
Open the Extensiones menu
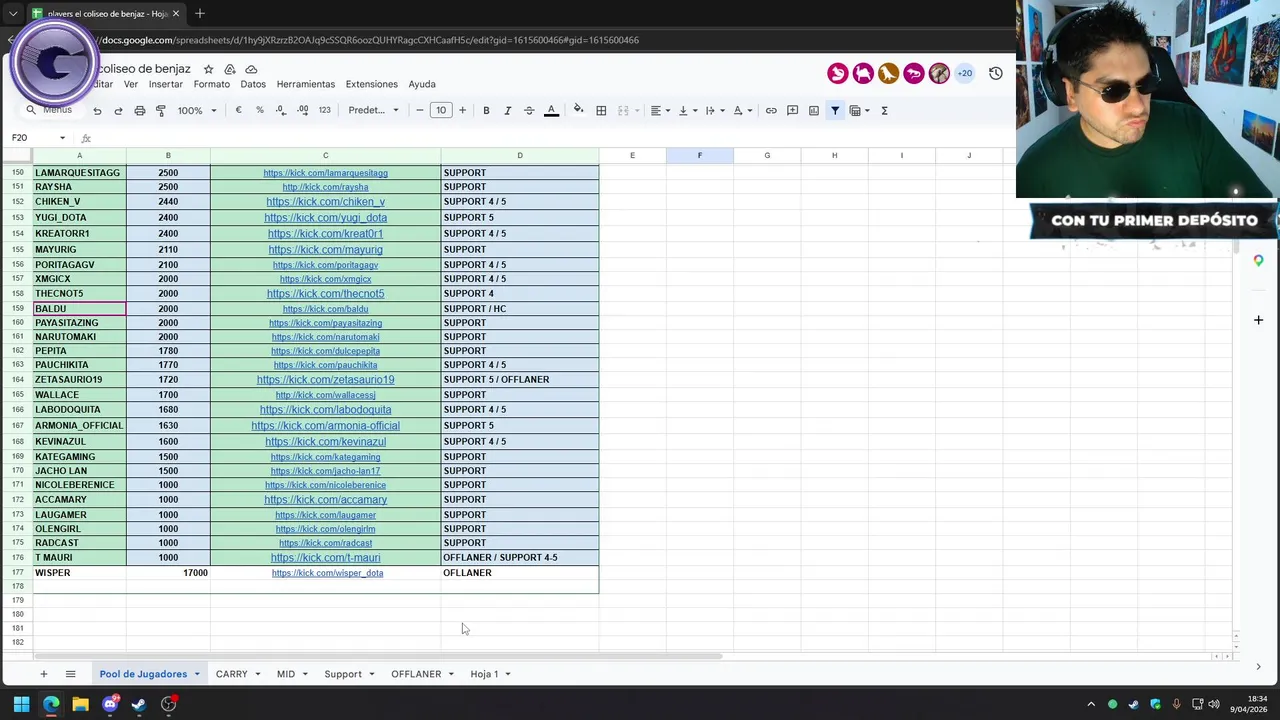tap(372, 84)
